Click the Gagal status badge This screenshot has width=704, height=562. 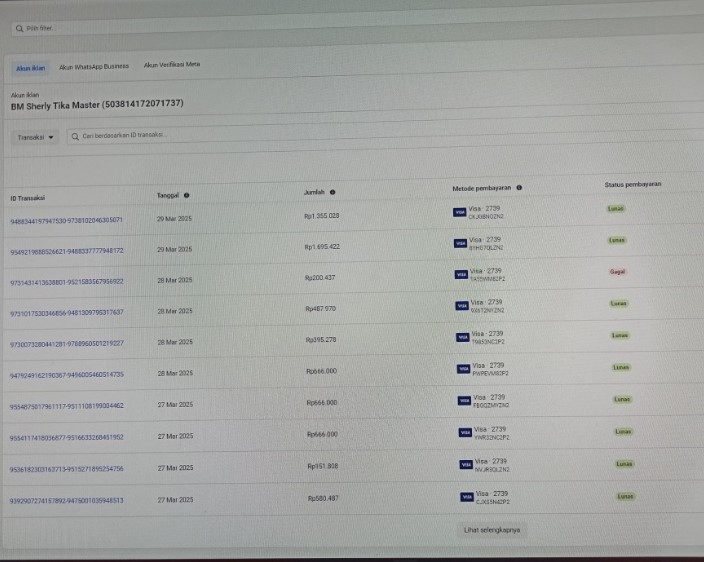[617, 272]
